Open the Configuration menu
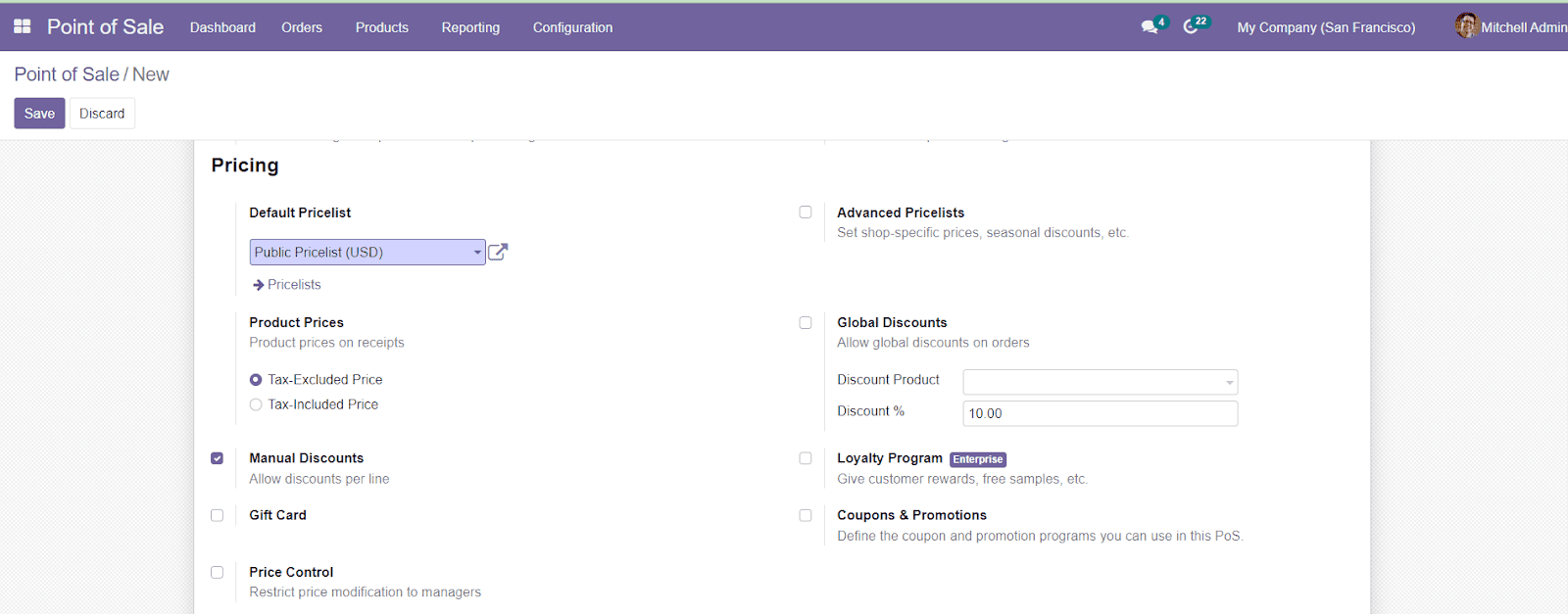The width and height of the screenshot is (1568, 614). point(573,27)
